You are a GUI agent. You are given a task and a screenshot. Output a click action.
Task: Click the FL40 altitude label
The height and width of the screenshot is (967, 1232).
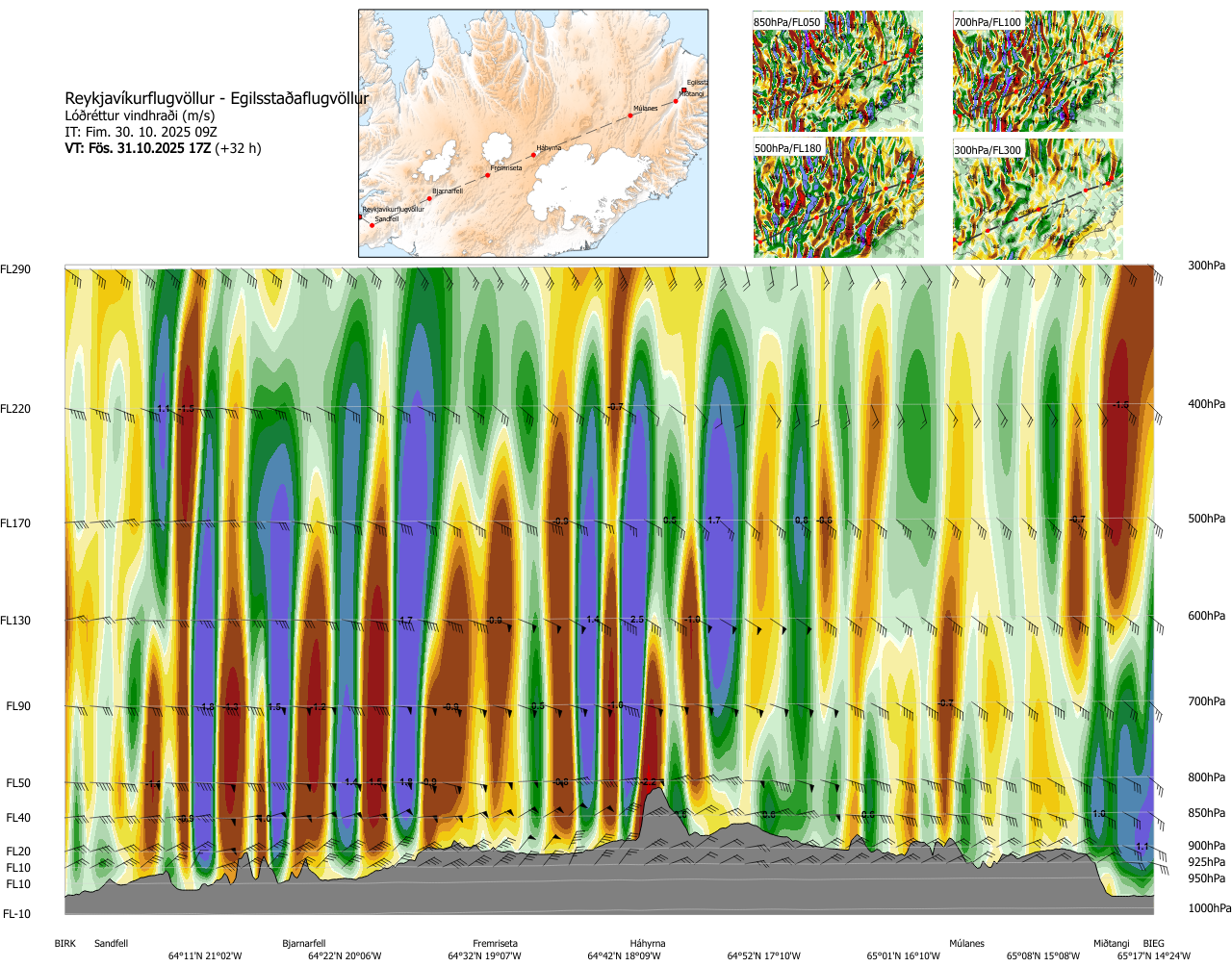18,818
